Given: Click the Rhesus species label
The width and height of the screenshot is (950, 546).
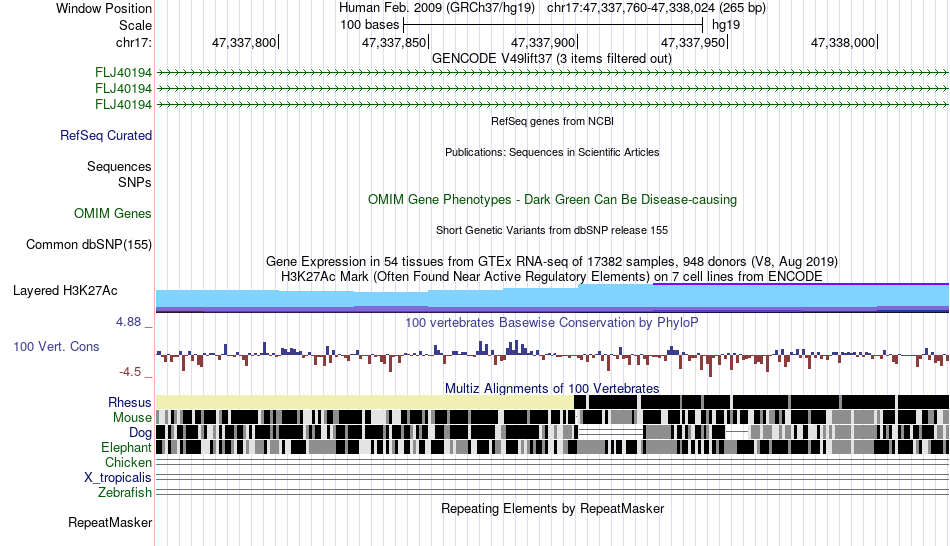Looking at the screenshot, I should coord(130,402).
